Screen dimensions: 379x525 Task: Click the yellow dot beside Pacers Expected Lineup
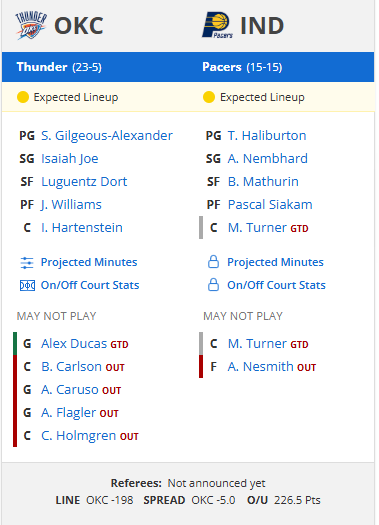209,97
